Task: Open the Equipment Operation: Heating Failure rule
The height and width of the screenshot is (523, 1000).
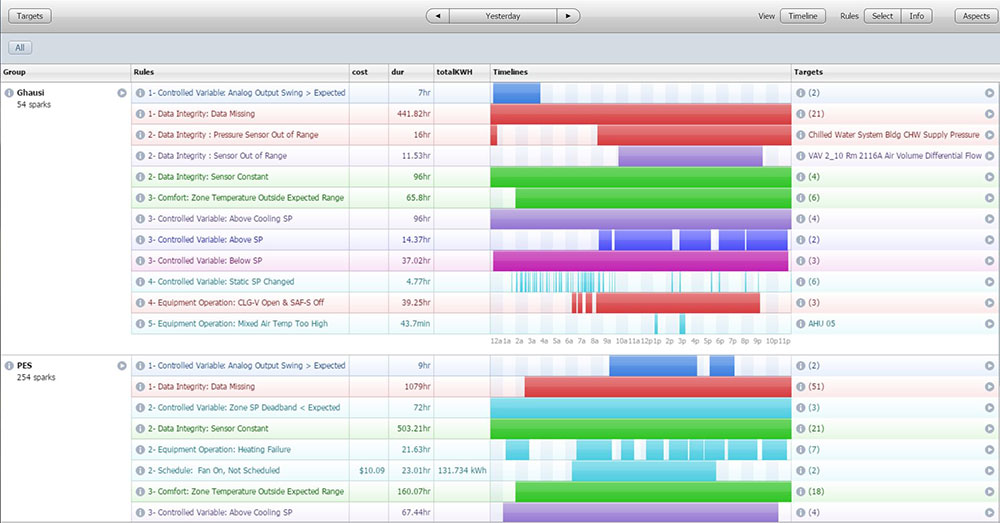Action: (219, 450)
